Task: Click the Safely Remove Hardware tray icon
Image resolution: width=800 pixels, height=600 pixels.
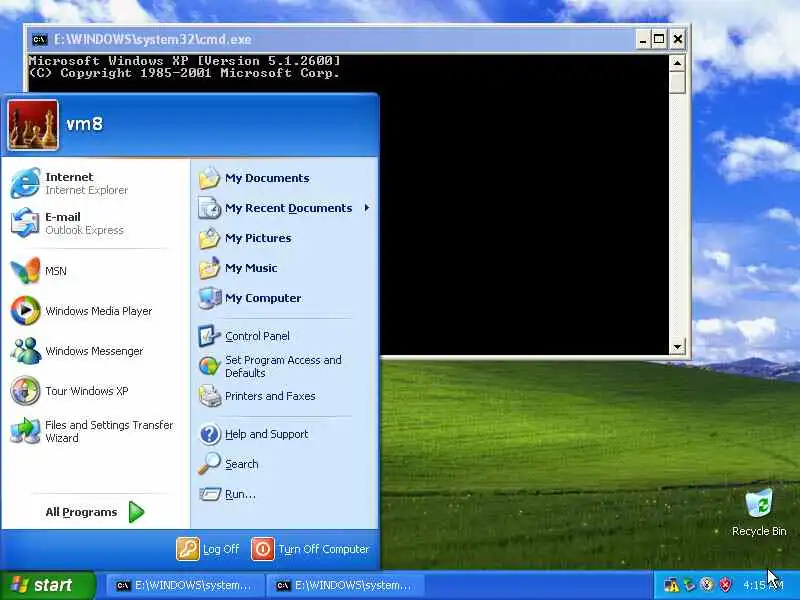Action: [690, 585]
